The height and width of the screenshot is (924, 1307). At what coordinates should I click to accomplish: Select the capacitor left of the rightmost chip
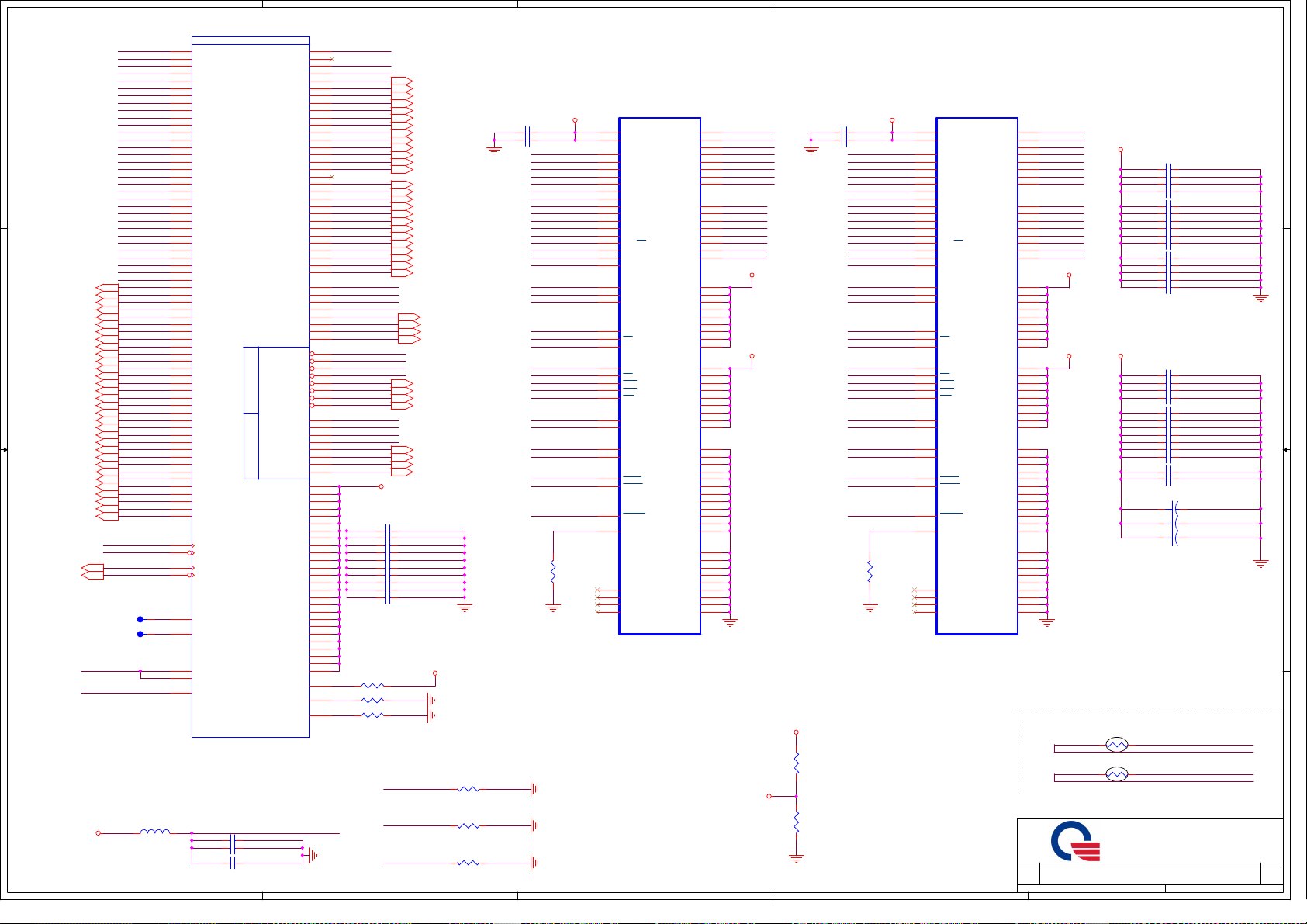pos(845,137)
